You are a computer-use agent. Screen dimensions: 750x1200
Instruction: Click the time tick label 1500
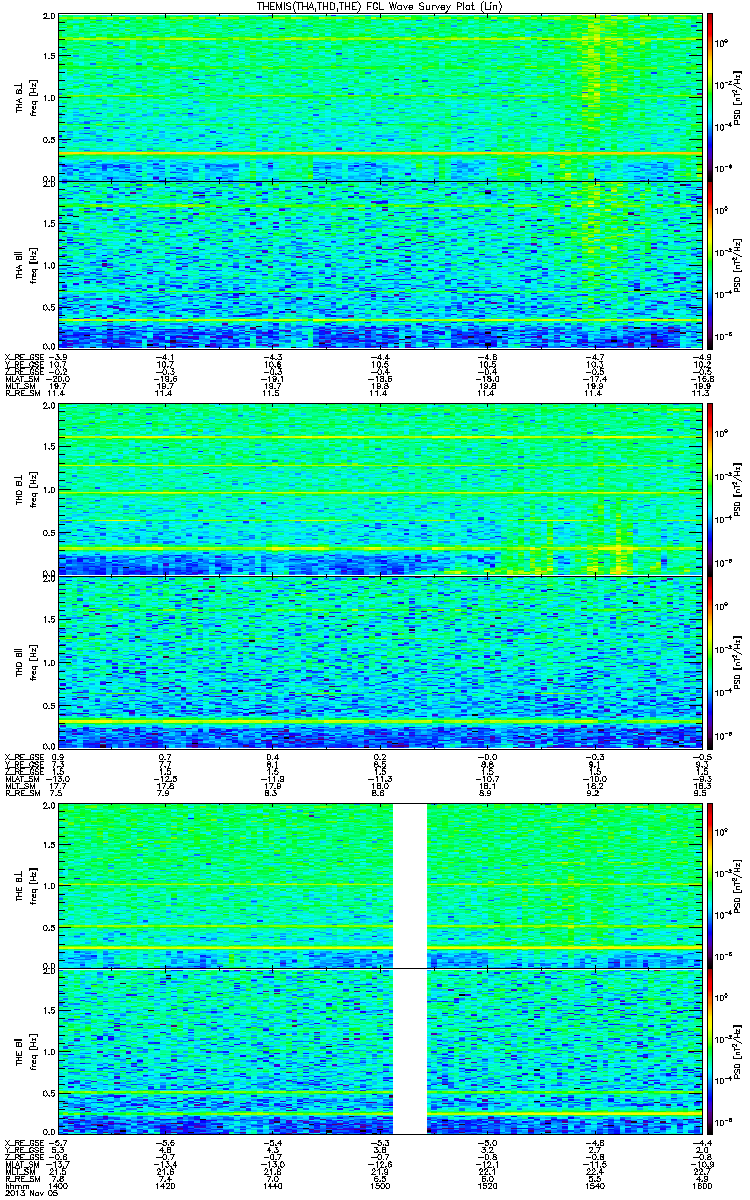[380, 1185]
